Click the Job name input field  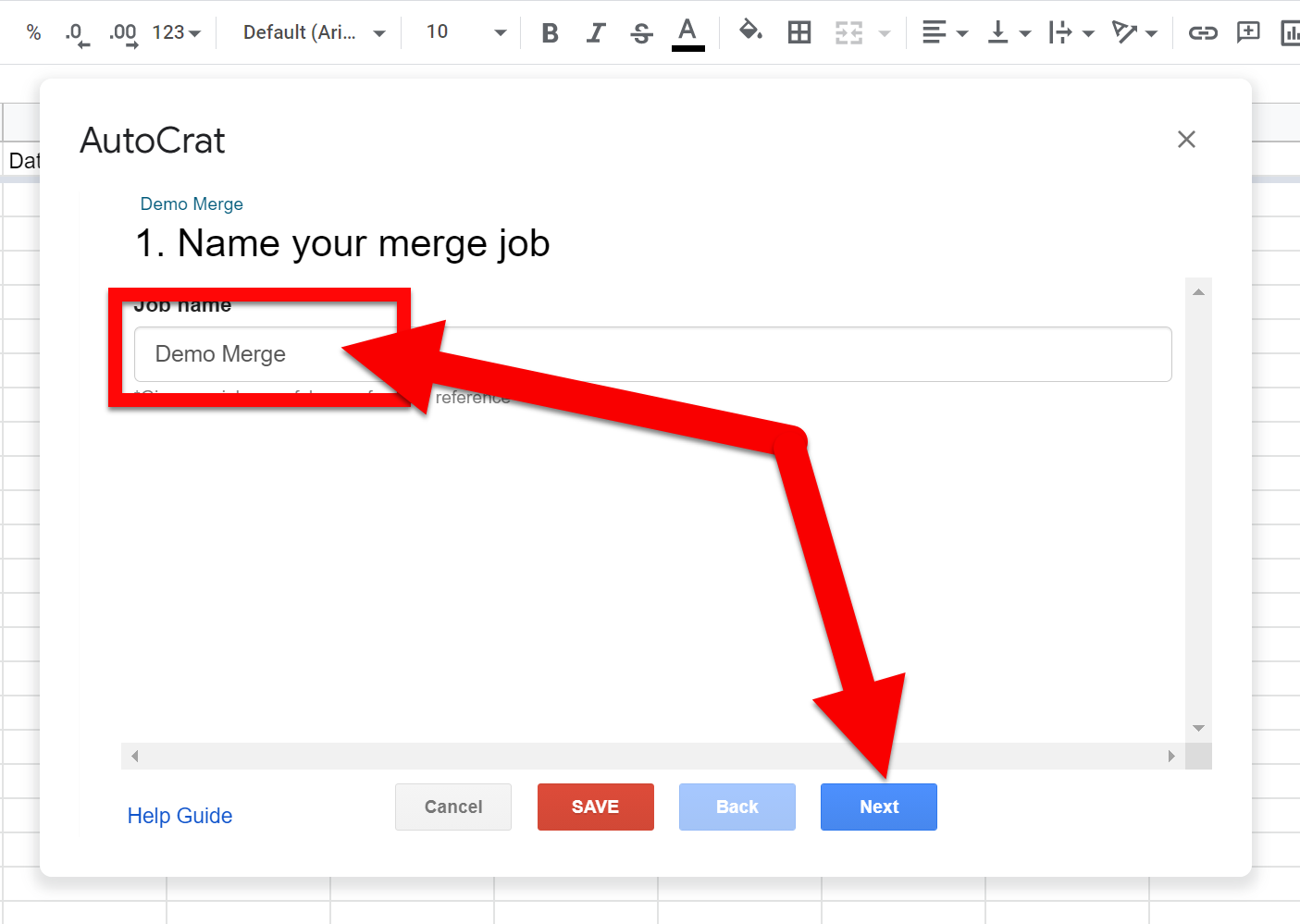653,354
